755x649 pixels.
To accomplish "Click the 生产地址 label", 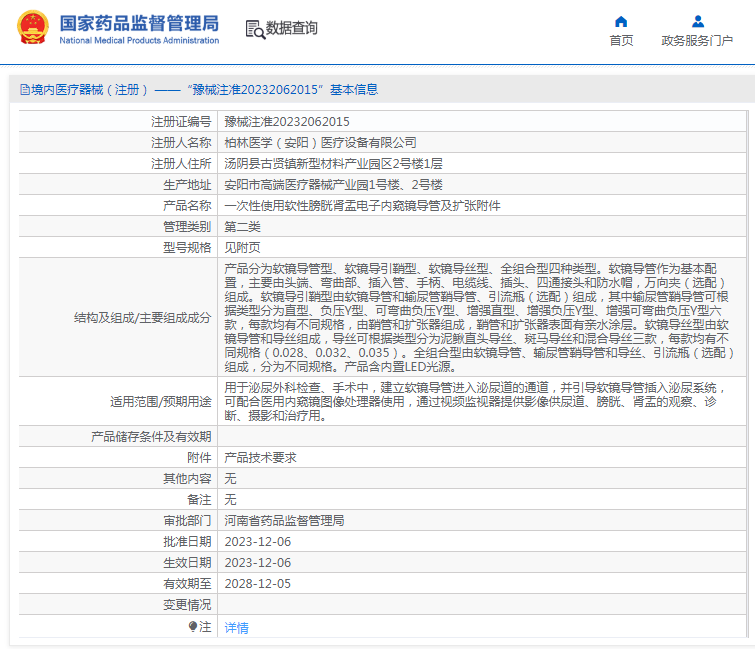I will coord(187,185).
